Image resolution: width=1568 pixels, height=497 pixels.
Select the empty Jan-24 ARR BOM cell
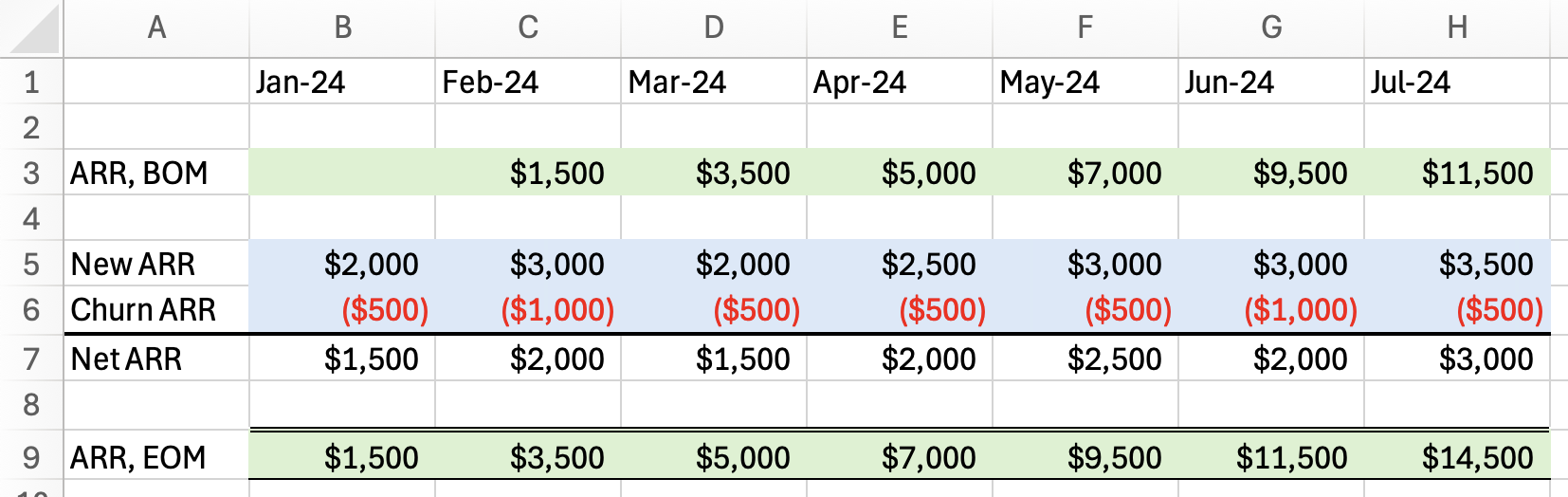342,173
